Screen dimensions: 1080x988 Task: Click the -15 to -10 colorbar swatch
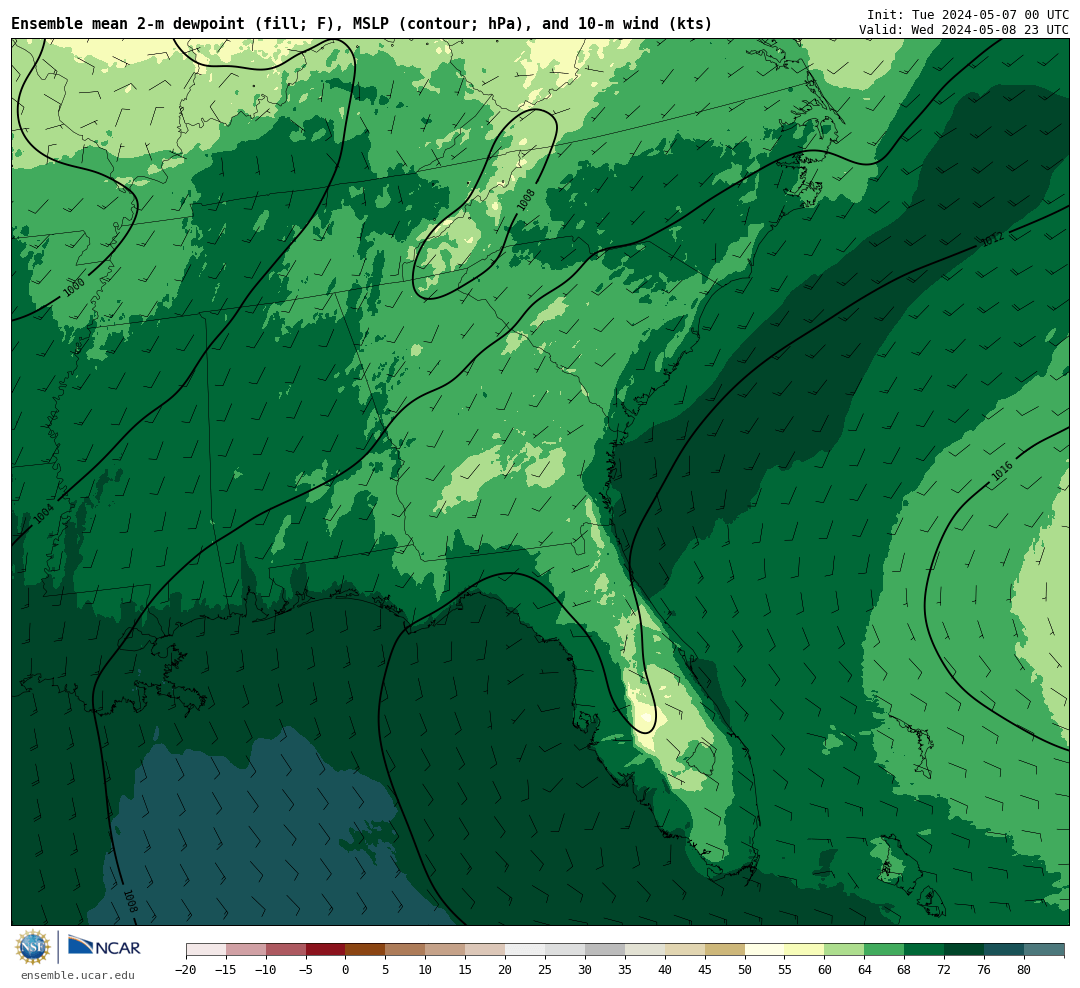pos(246,950)
